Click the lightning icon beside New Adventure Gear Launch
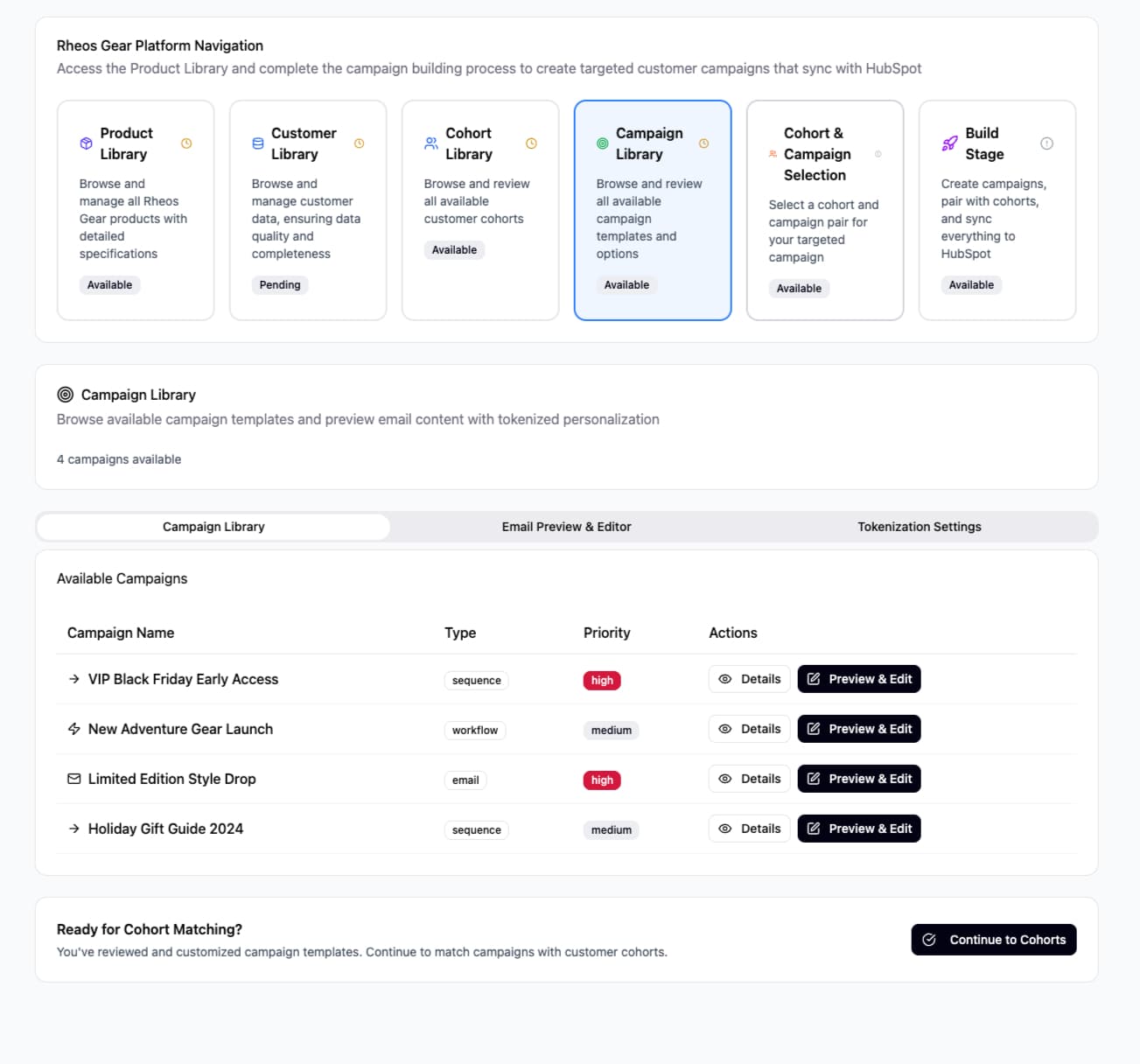 click(74, 729)
